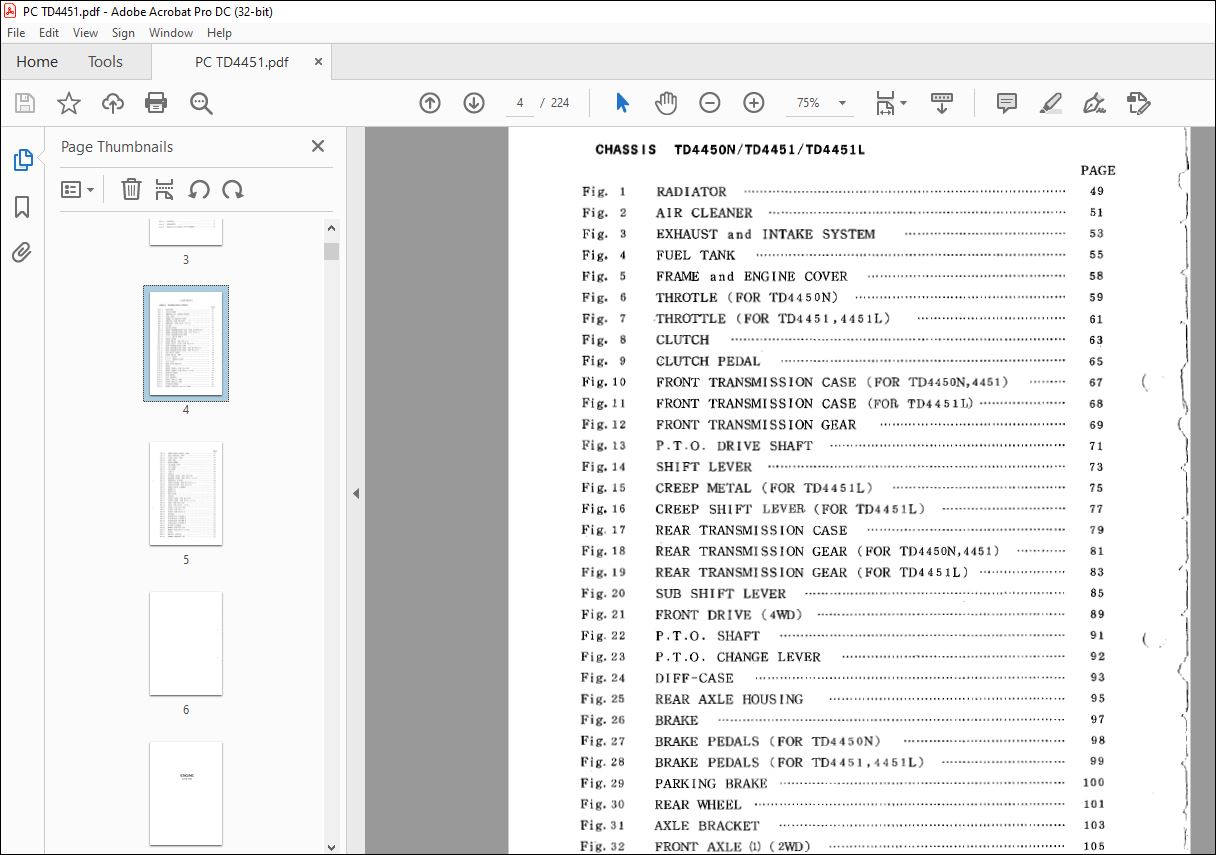
Task: Open the View menu
Action: pos(85,33)
